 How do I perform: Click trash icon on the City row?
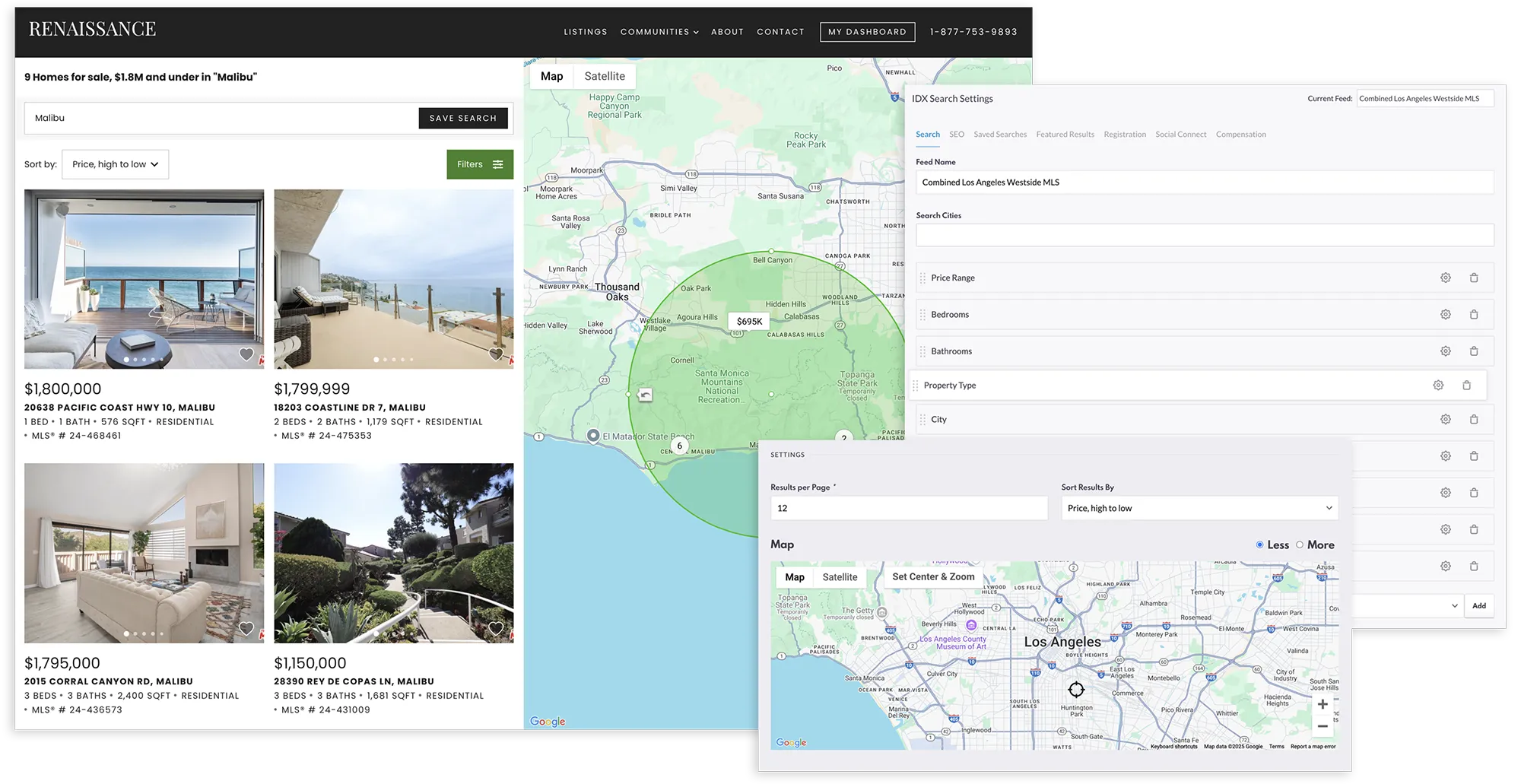1473,420
